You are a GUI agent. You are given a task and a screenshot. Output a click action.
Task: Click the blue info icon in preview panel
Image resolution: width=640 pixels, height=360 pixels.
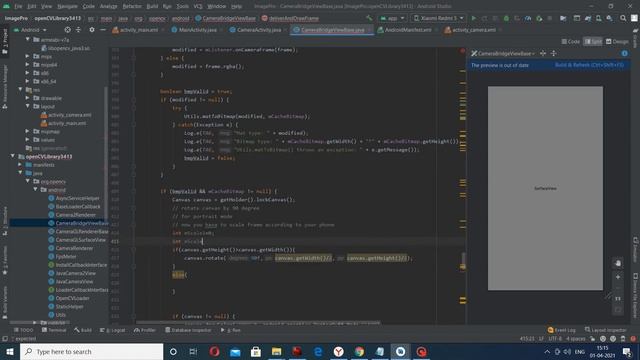[624, 53]
